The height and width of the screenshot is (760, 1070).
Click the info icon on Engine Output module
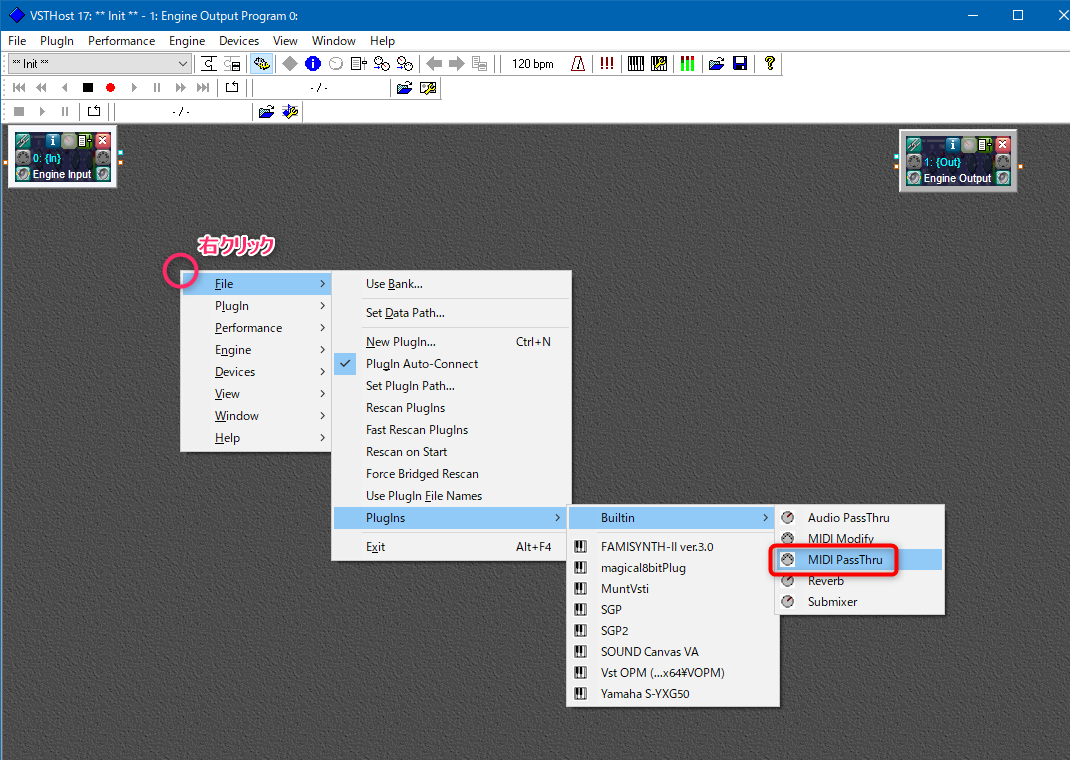(x=953, y=144)
